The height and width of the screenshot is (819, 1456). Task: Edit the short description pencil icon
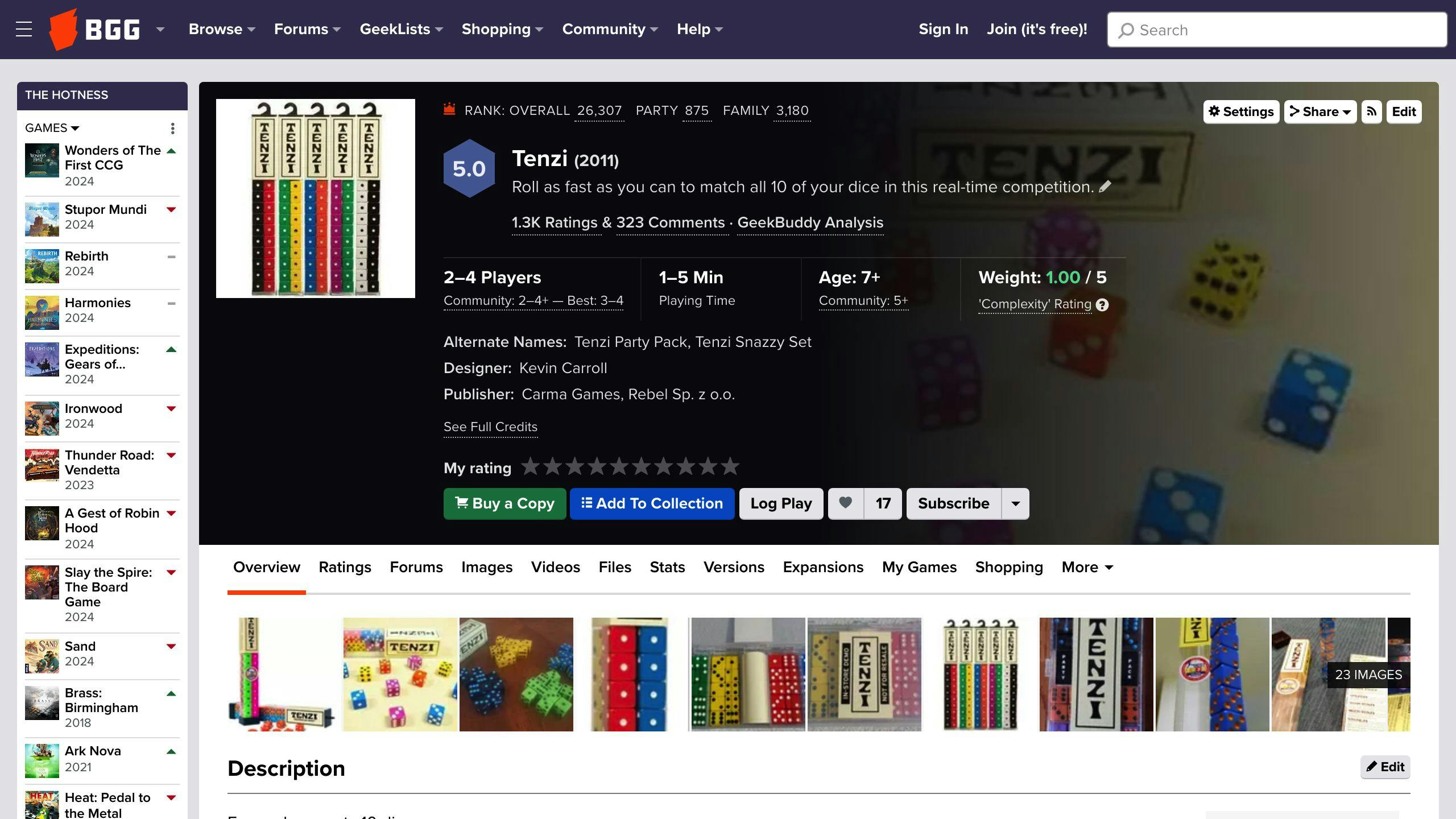1105,187
